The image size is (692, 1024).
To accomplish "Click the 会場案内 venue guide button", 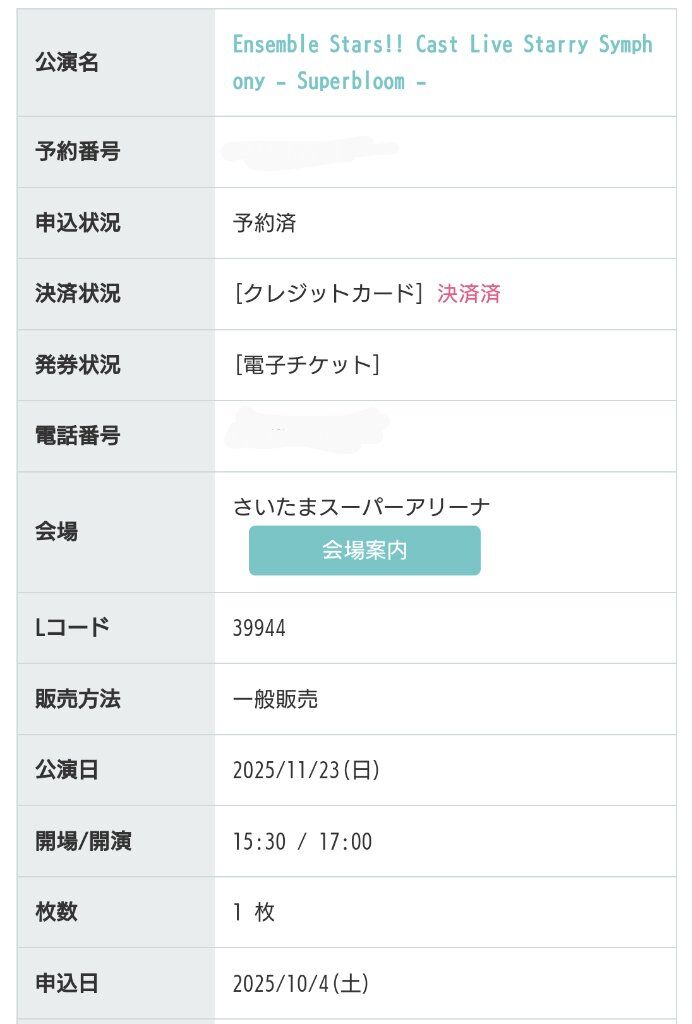I will 364,551.
